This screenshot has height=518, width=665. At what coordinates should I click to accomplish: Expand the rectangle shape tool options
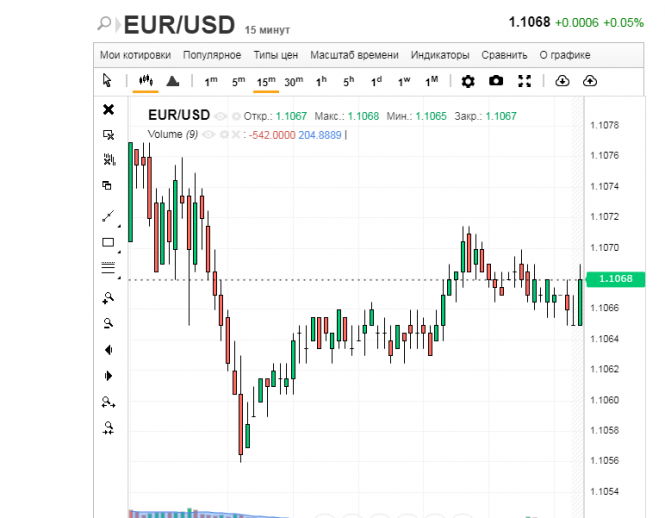[x=119, y=250]
